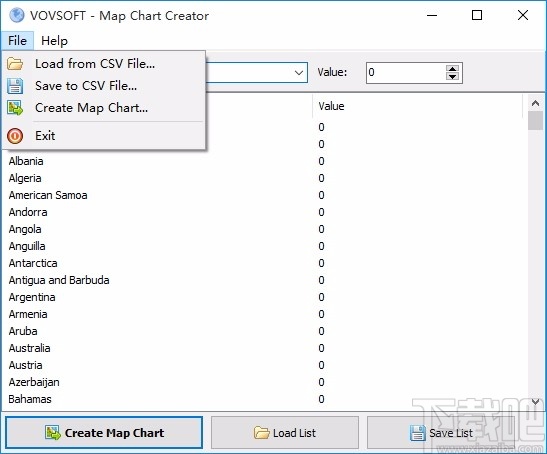
Task: Click the red power icon beside Exit
Action: tap(15, 136)
